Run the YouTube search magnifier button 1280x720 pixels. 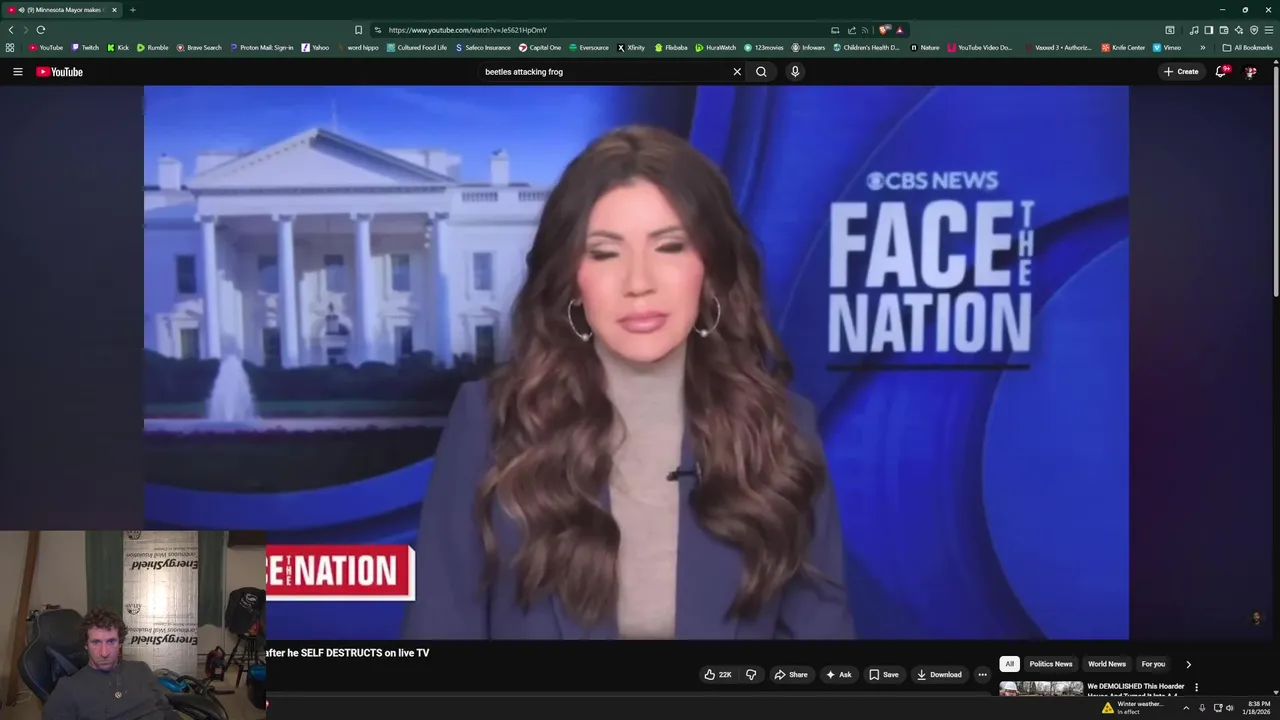tap(761, 72)
